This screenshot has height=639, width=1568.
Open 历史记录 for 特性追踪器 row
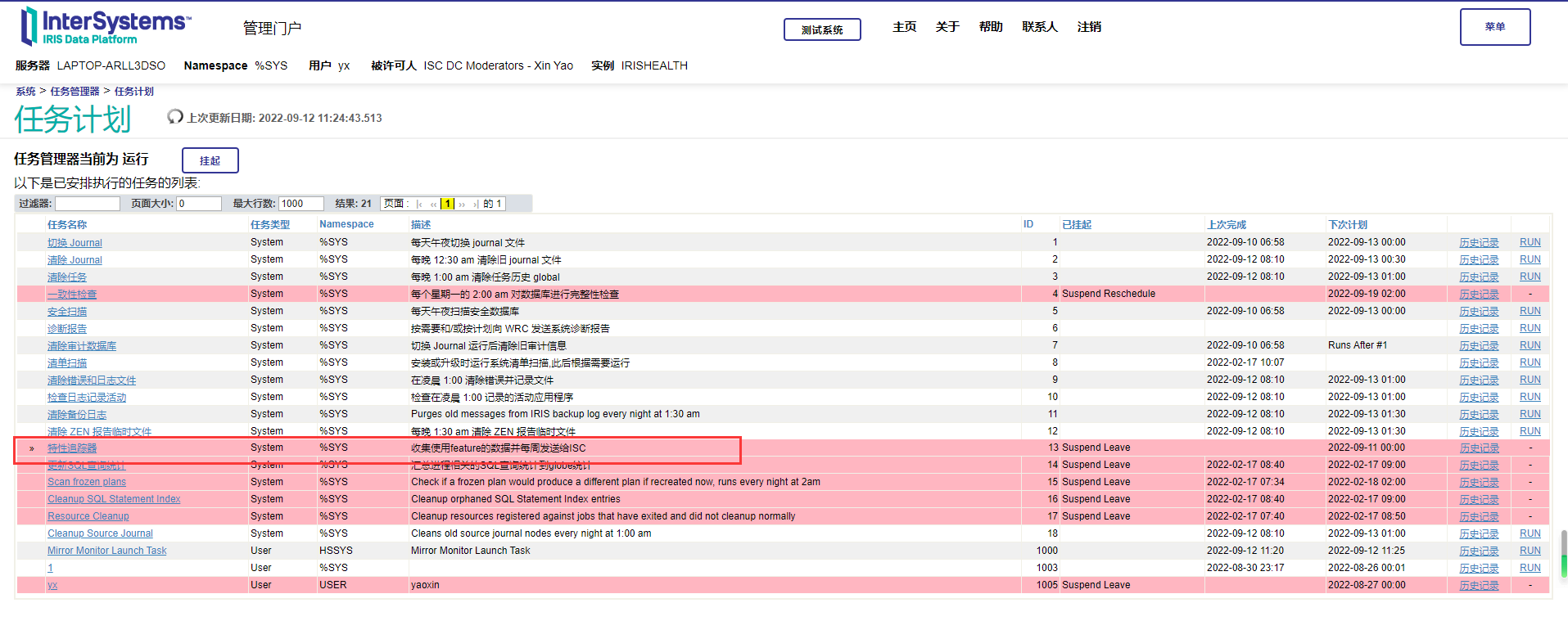(1479, 448)
